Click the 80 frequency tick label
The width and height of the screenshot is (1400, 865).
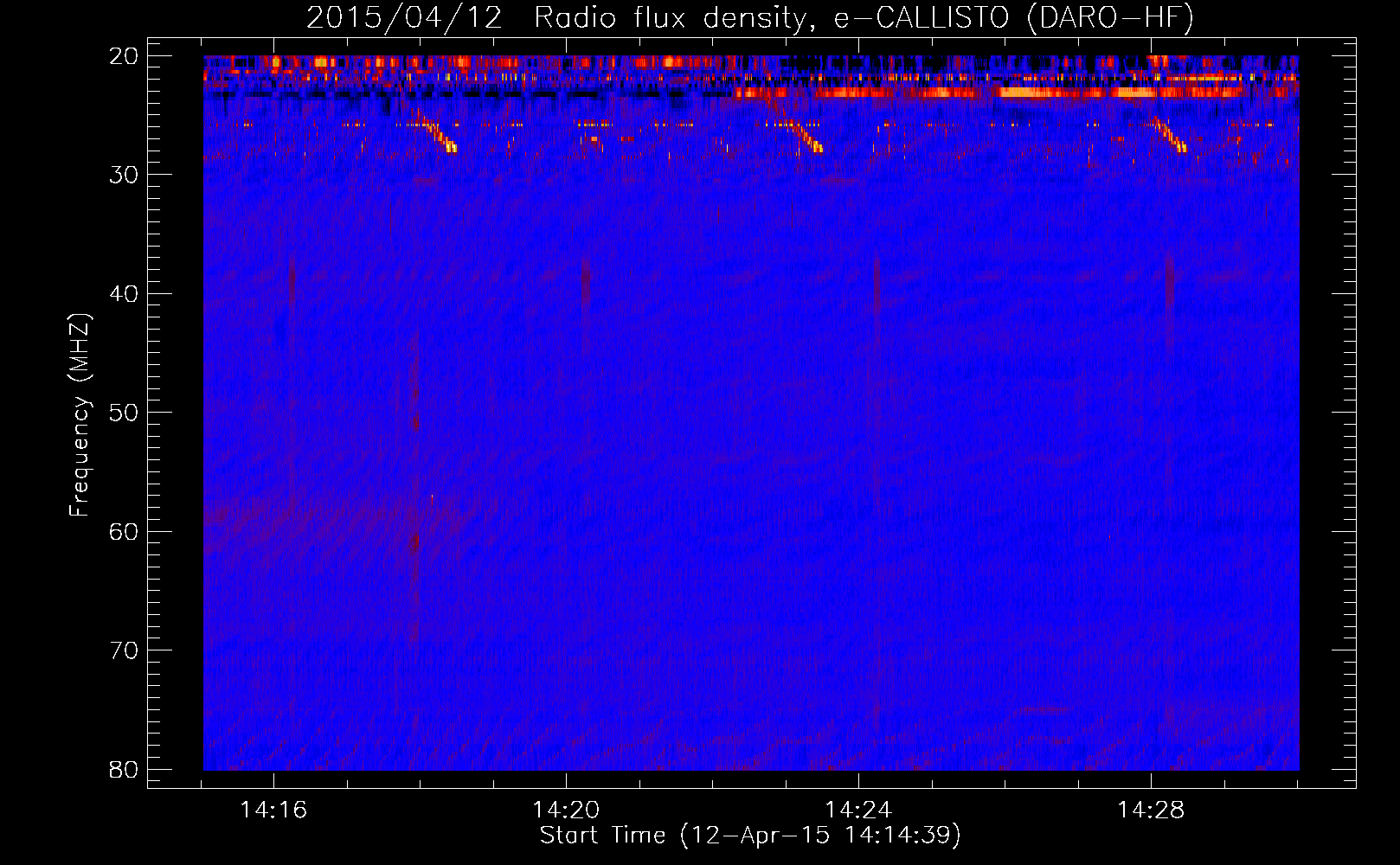coord(124,770)
